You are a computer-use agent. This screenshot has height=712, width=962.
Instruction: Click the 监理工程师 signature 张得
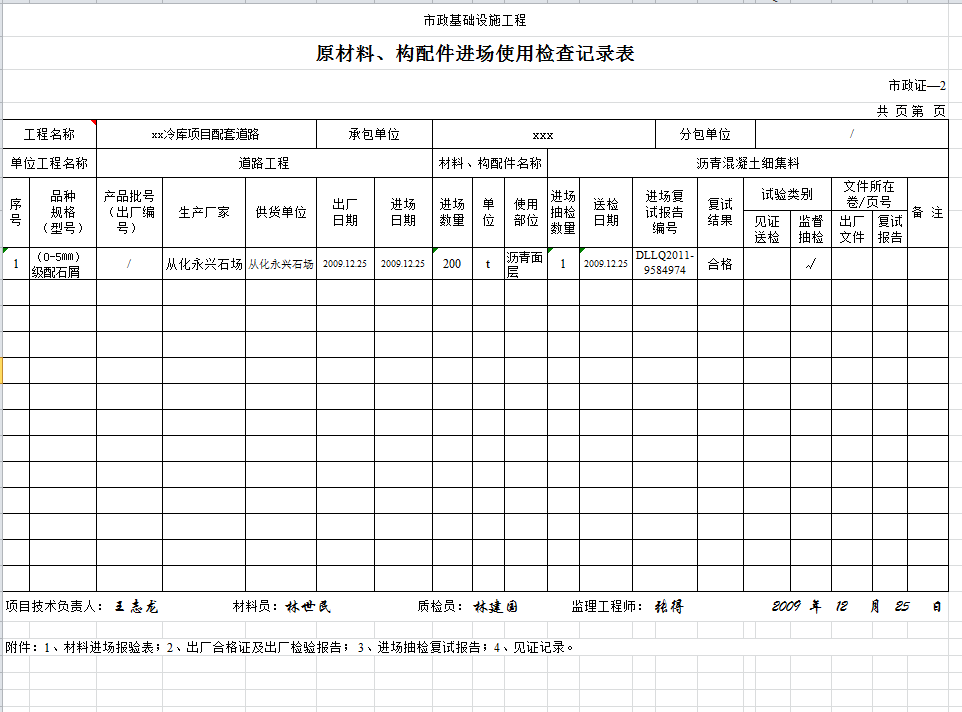(x=669, y=607)
